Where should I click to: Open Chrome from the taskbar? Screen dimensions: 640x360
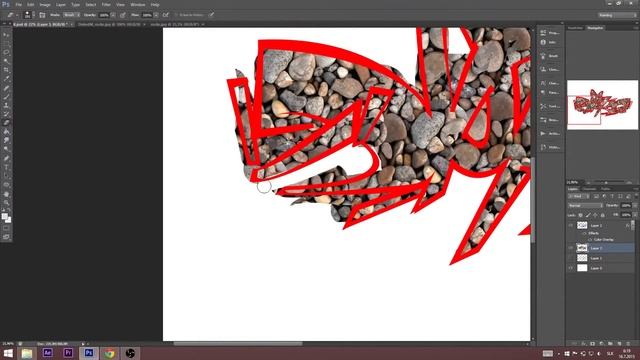[109, 353]
